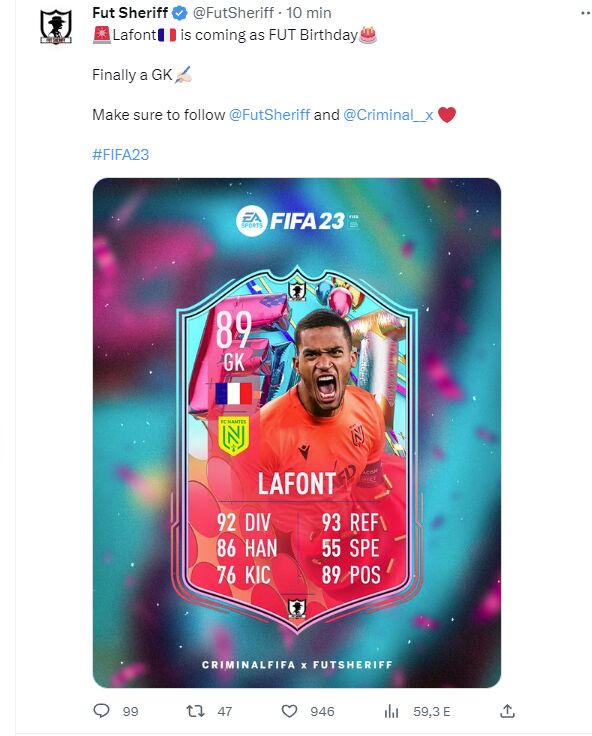Click the 99 replies count
The image size is (592, 736).
tap(131, 712)
